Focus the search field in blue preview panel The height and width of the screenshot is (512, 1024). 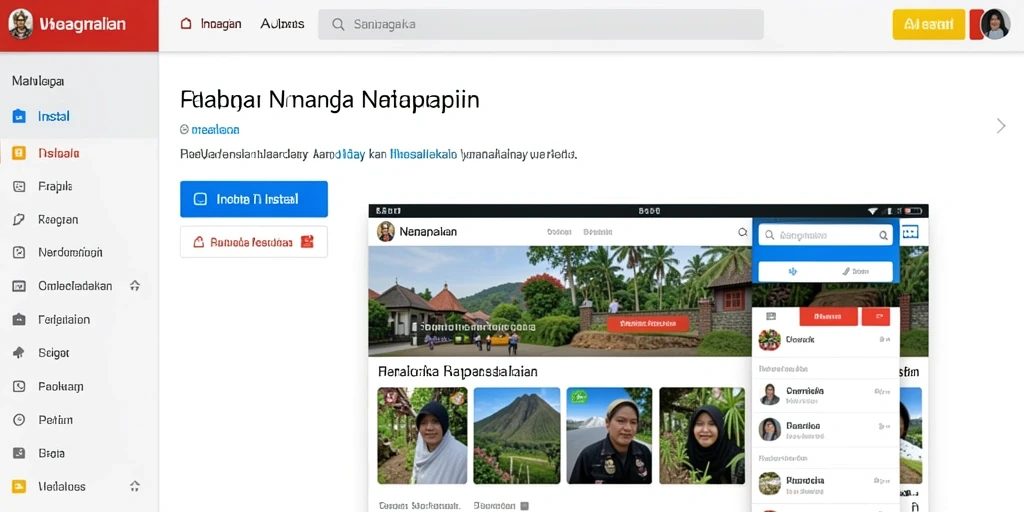[826, 235]
